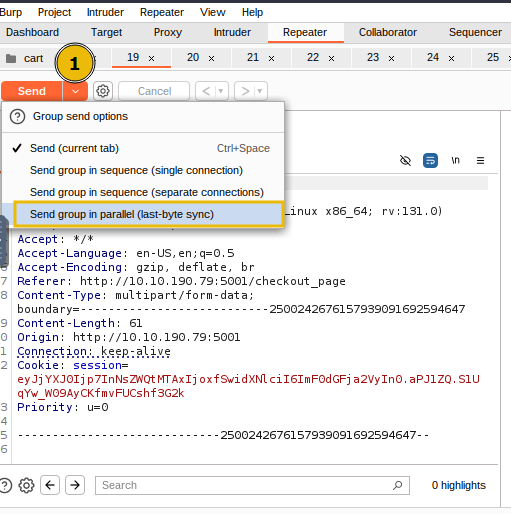Open search settings gear icon

(26, 485)
